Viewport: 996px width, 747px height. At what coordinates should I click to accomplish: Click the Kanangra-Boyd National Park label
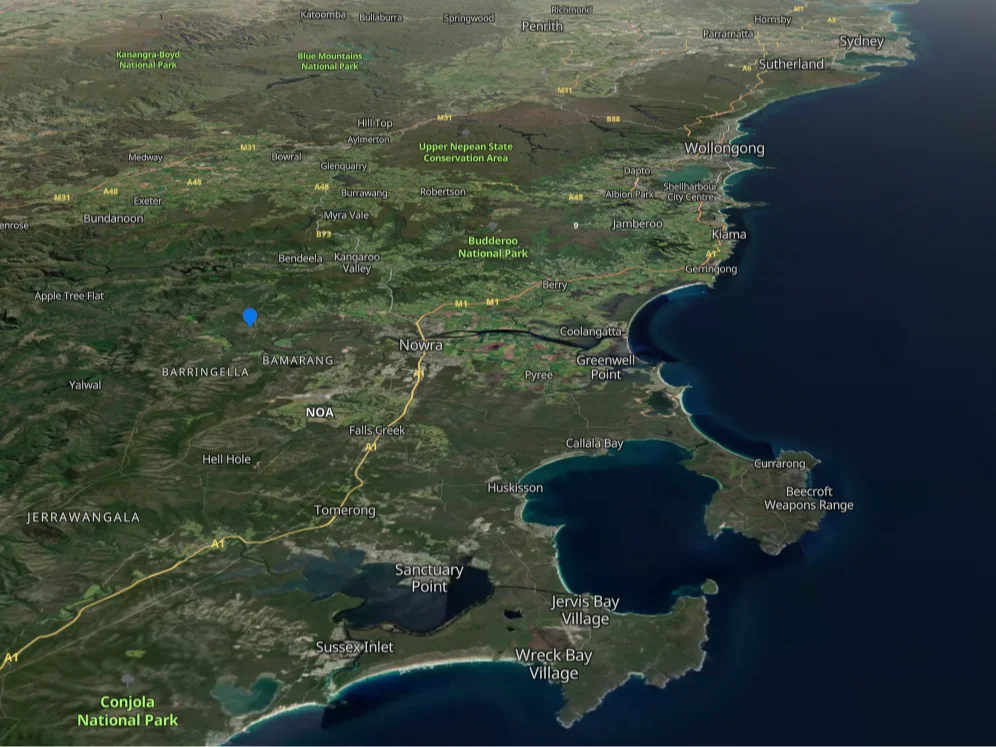point(149,59)
